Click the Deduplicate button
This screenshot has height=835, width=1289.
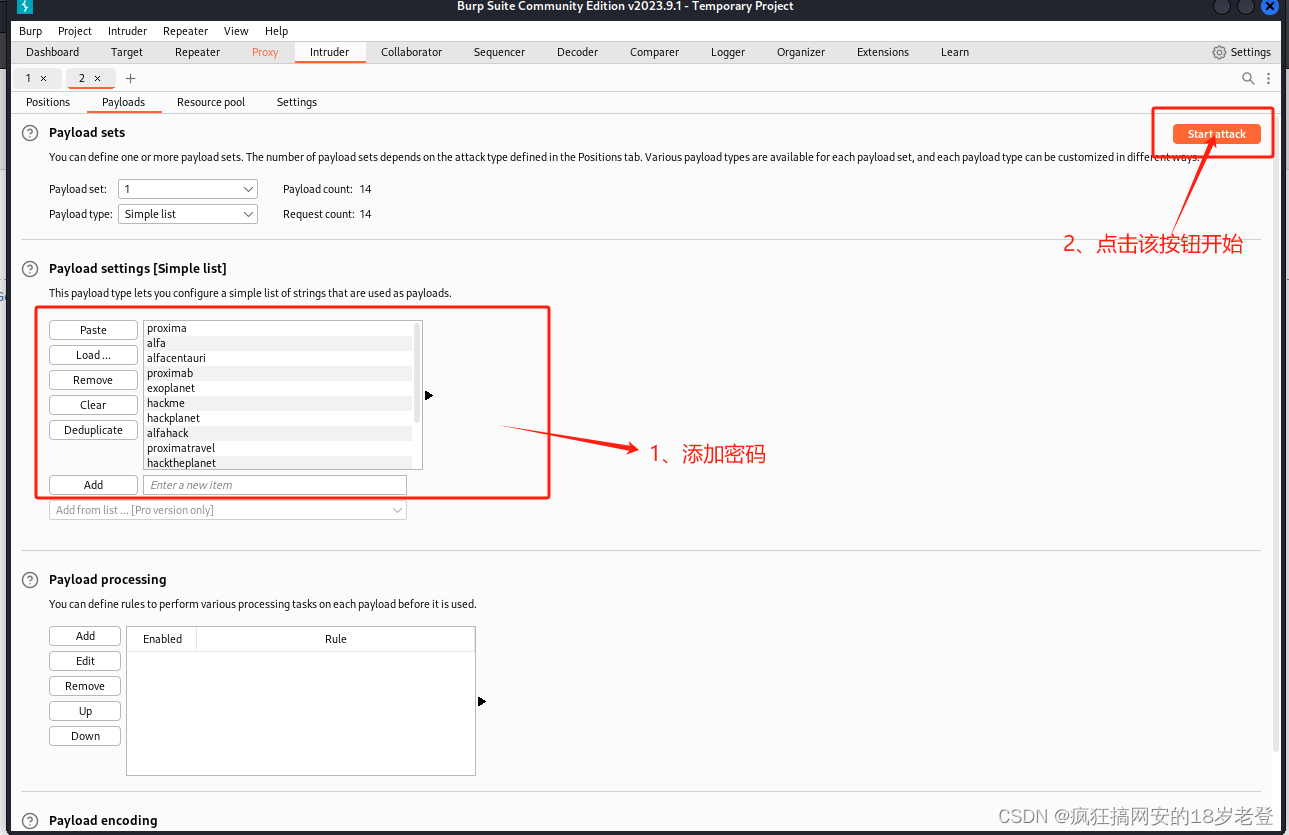[x=93, y=430]
